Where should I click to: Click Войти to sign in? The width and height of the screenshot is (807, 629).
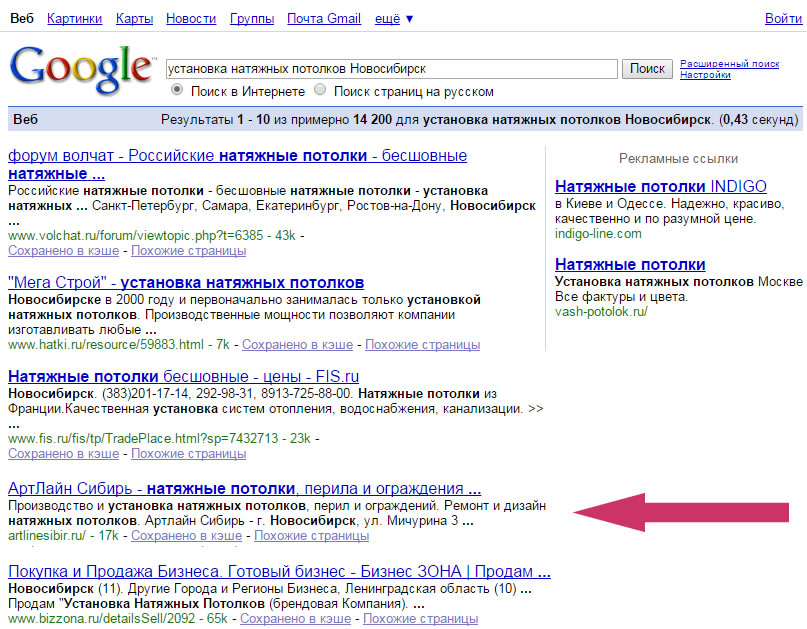click(x=783, y=19)
